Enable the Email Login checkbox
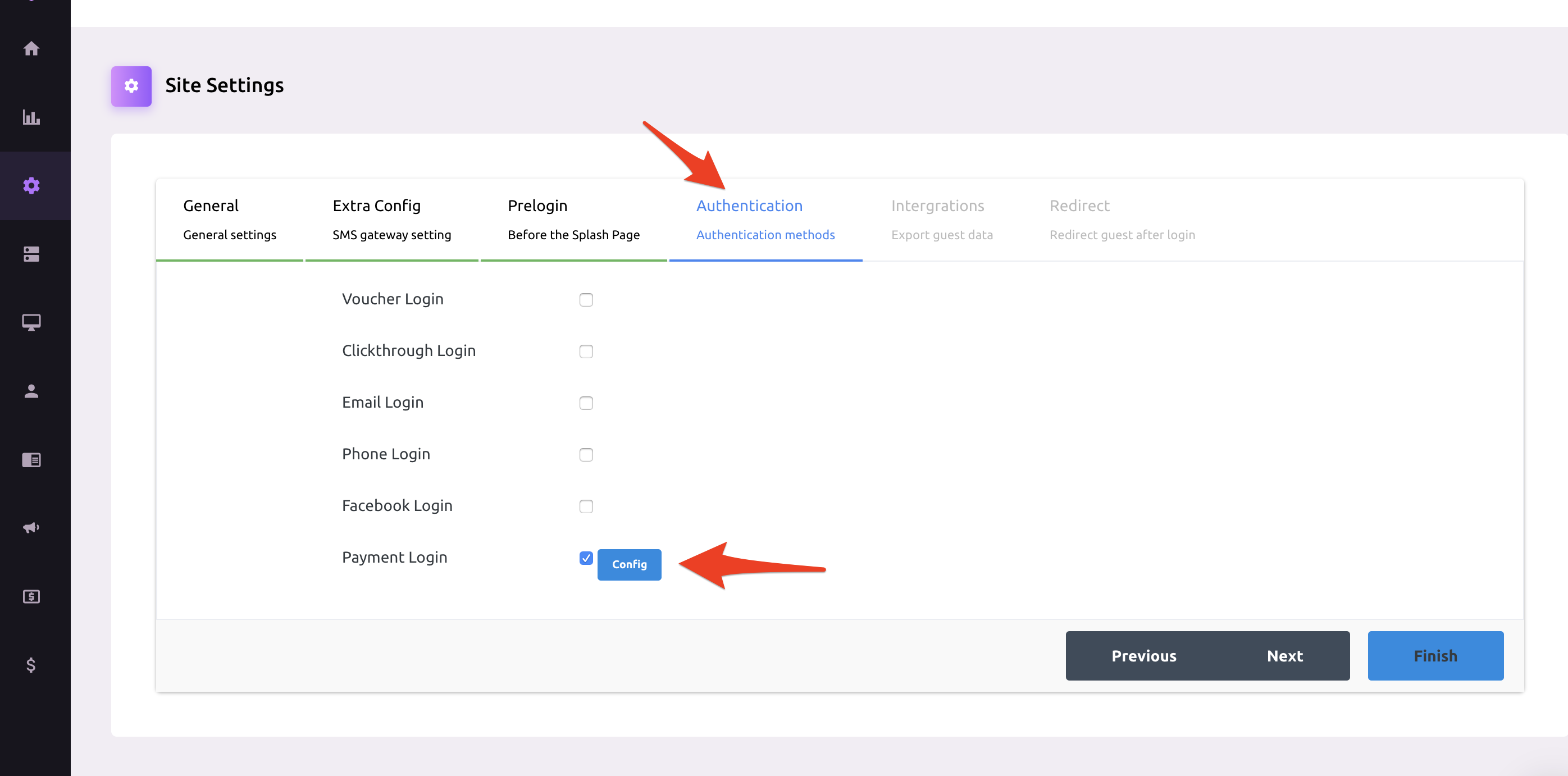 (586, 403)
